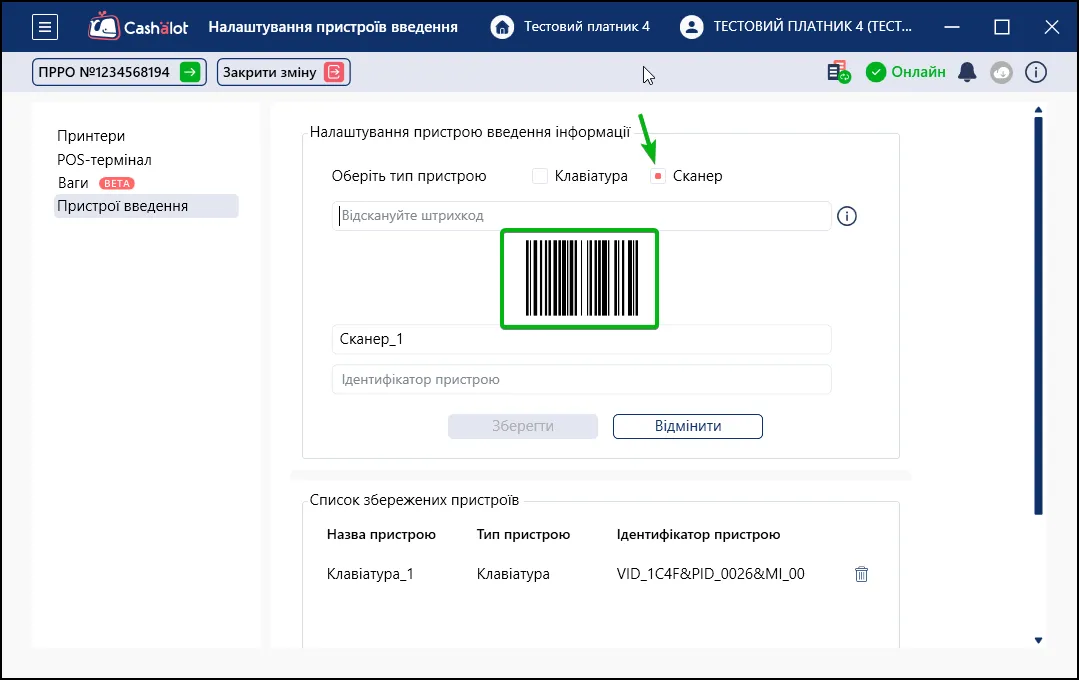This screenshot has height=680, width=1079.
Task: Click scrollbar up arrow
Action: [x=1038, y=109]
